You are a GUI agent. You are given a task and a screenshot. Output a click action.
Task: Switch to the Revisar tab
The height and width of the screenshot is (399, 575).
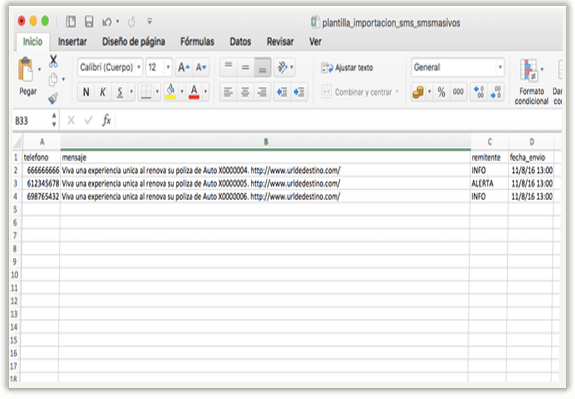click(x=280, y=42)
